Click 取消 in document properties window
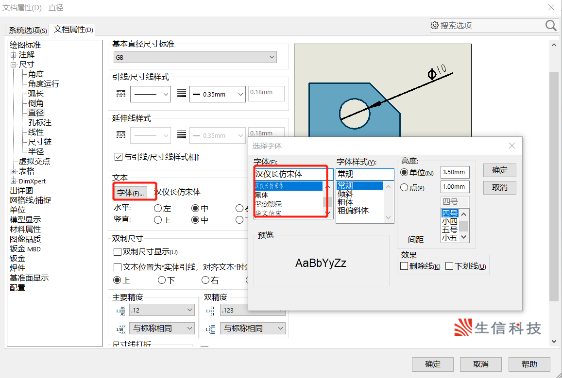The width and height of the screenshot is (562, 378). (x=481, y=364)
